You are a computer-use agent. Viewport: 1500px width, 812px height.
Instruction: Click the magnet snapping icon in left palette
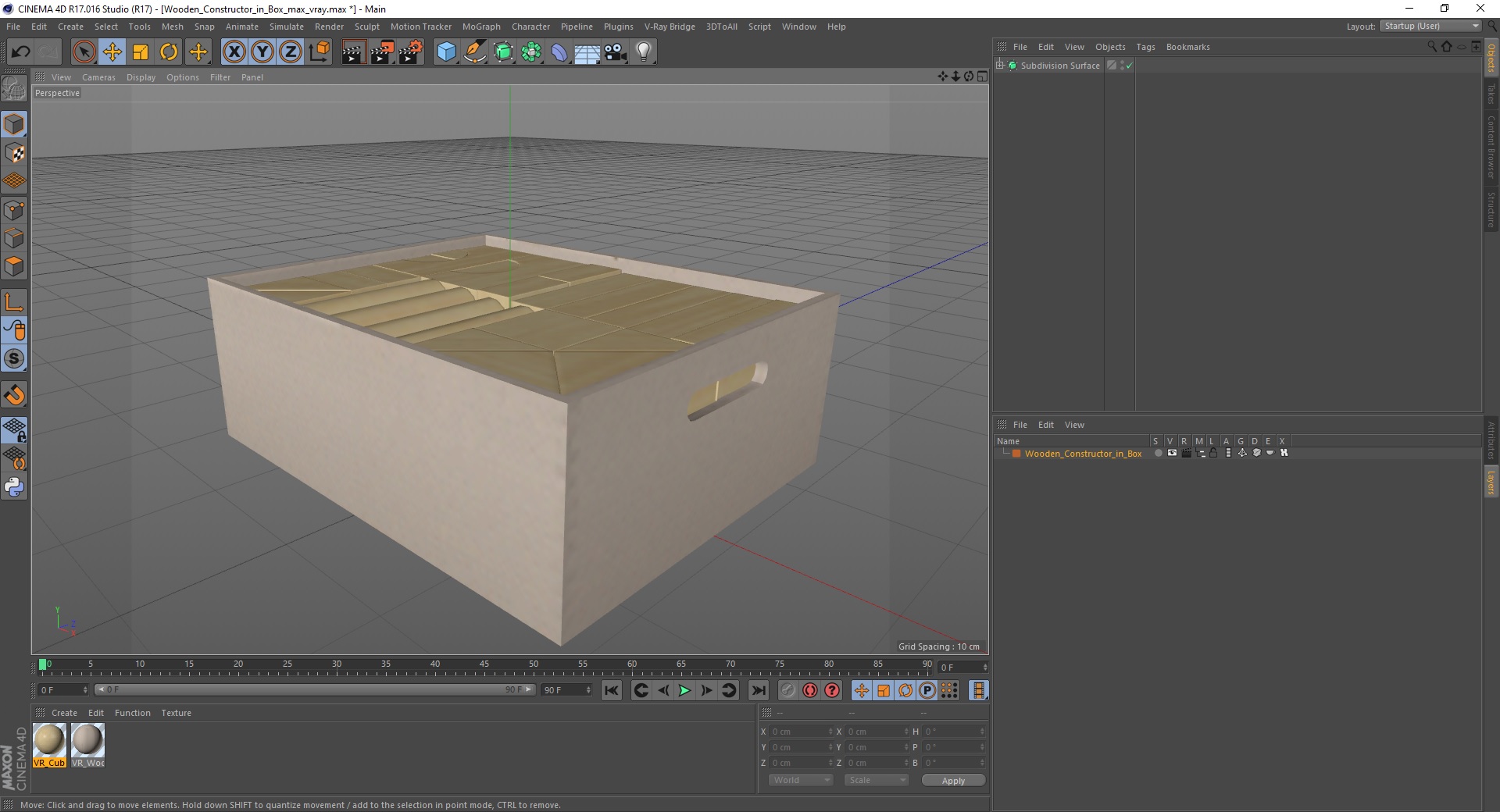(14, 395)
